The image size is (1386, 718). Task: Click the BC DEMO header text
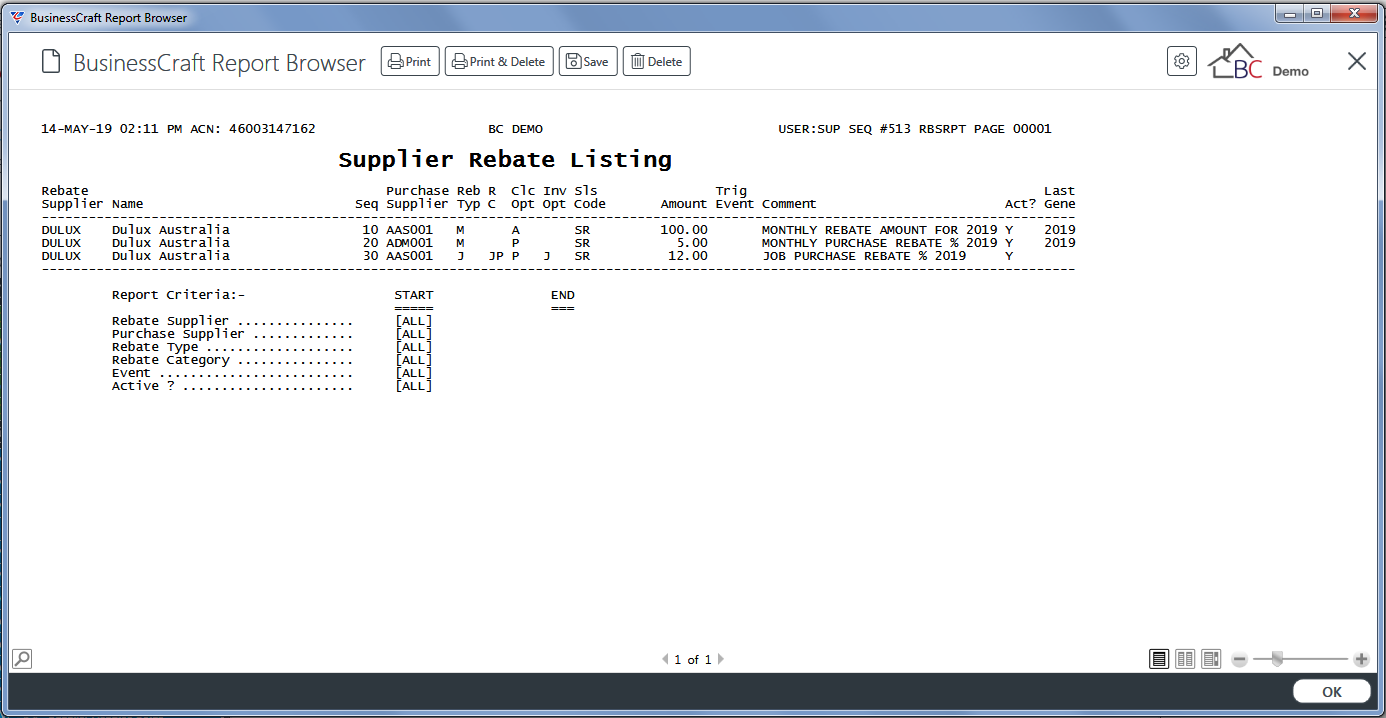pyautogui.click(x=516, y=129)
